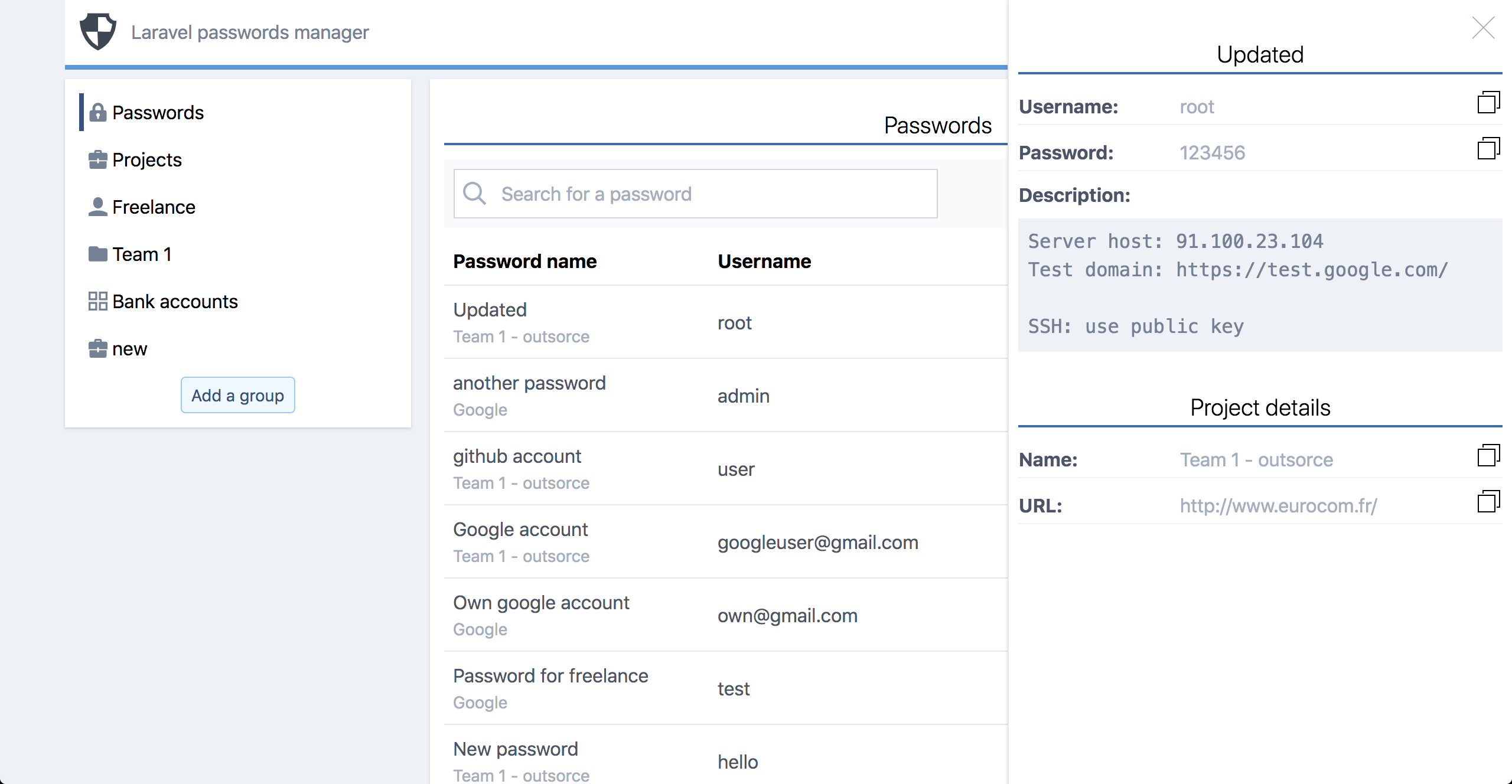Click the grid icon next to Bank accounts
Image resolution: width=1512 pixels, height=784 pixels.
(97, 301)
